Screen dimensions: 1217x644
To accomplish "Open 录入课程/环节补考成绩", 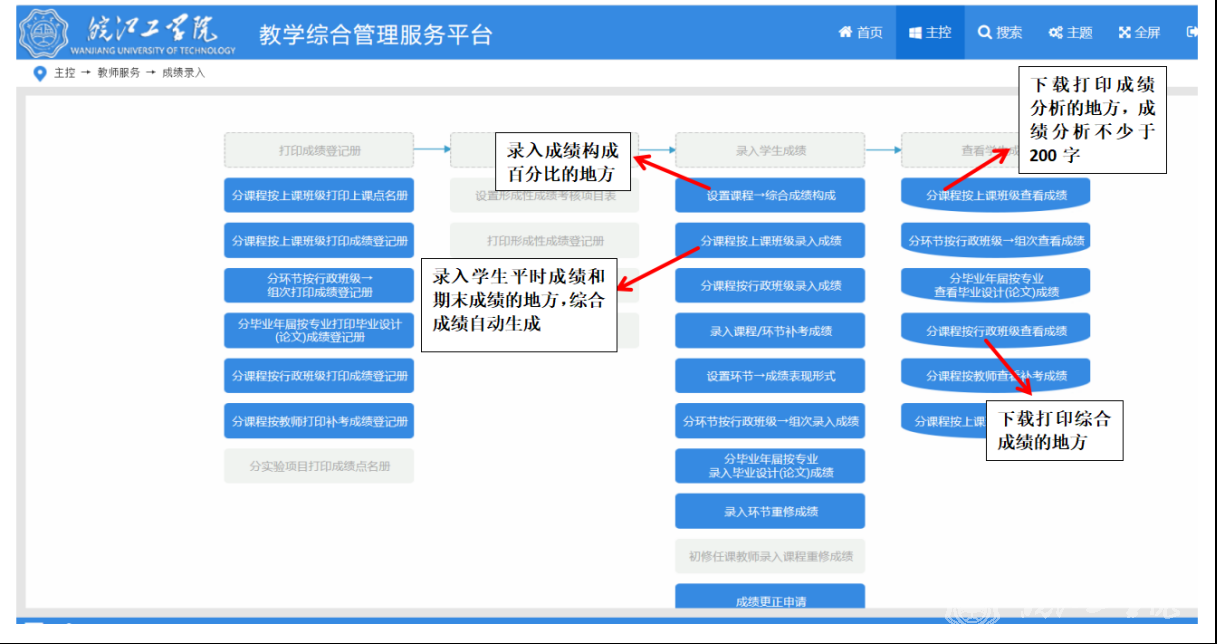I will [x=770, y=331].
